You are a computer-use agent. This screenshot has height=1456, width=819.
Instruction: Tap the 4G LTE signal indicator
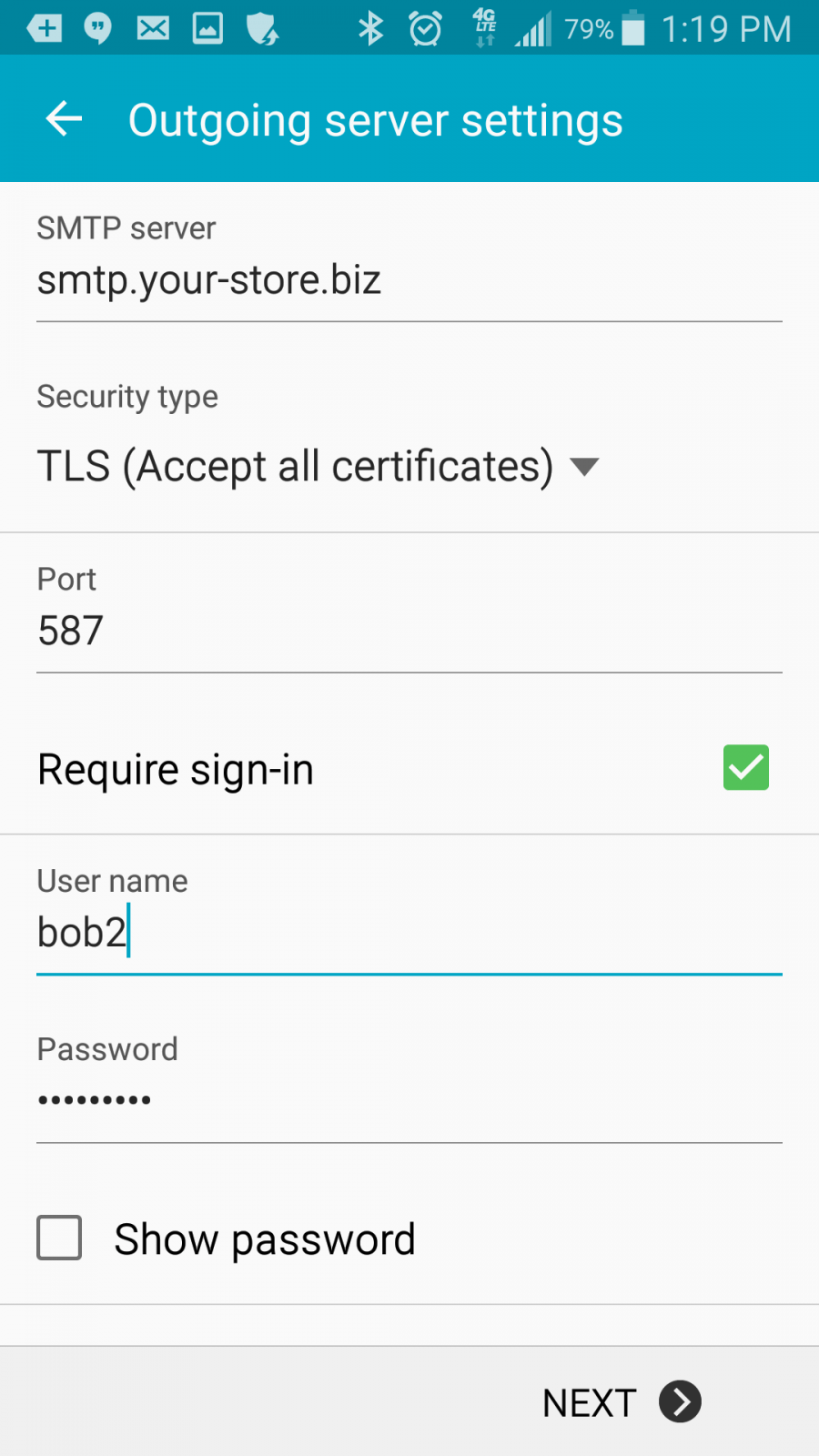coord(485,28)
